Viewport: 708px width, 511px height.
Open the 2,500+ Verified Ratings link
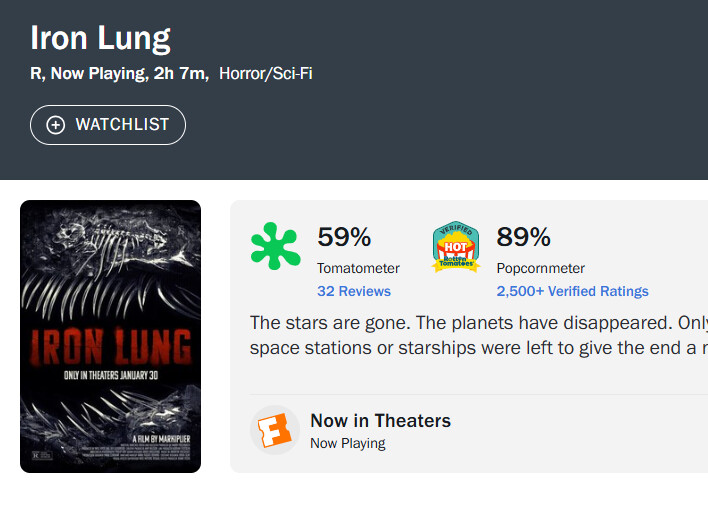click(x=572, y=291)
